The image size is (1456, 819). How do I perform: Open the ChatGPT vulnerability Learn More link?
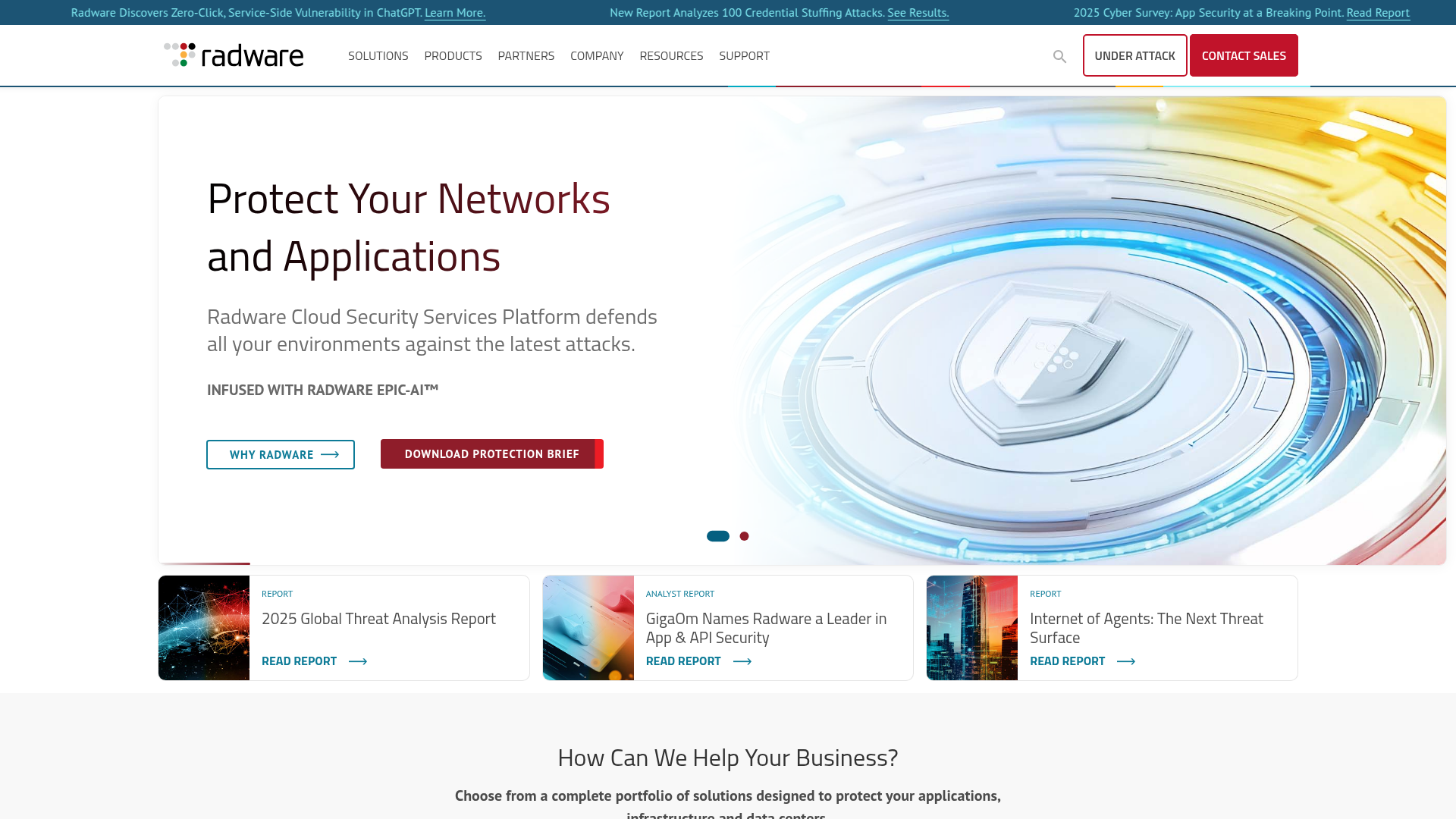pyautogui.click(x=454, y=12)
